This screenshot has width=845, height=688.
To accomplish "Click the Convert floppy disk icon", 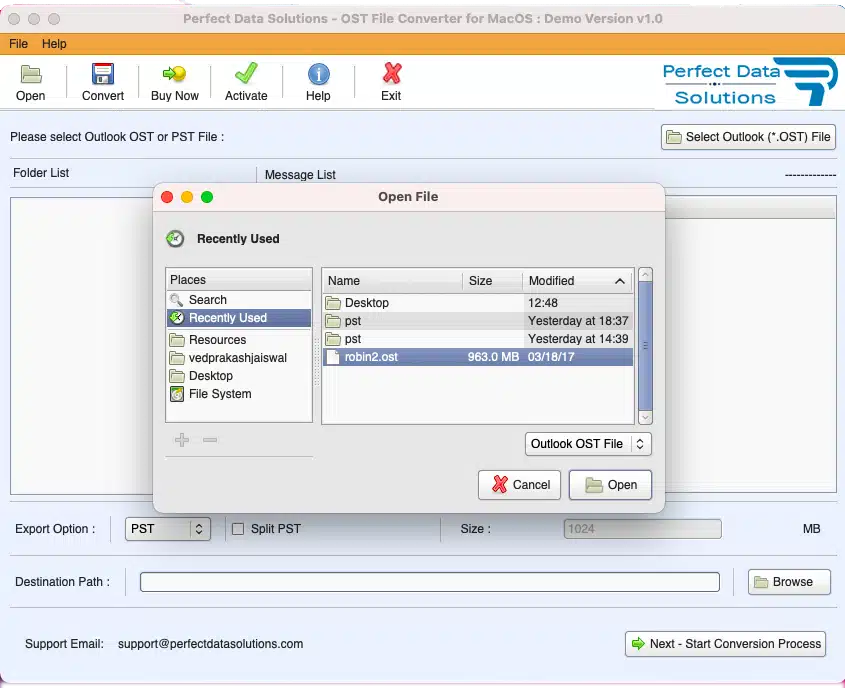I will pos(102,74).
